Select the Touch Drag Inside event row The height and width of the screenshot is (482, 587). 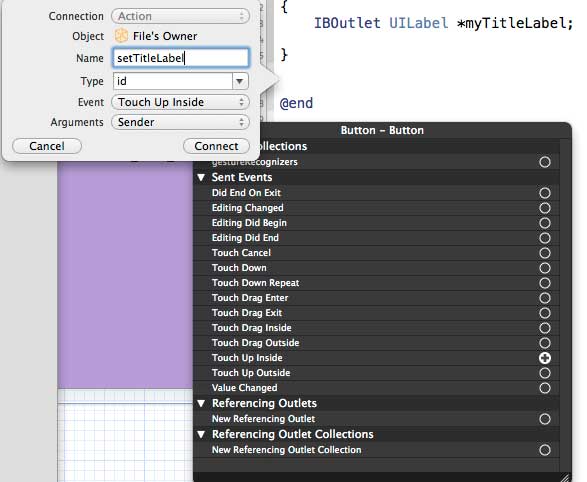click(376, 328)
